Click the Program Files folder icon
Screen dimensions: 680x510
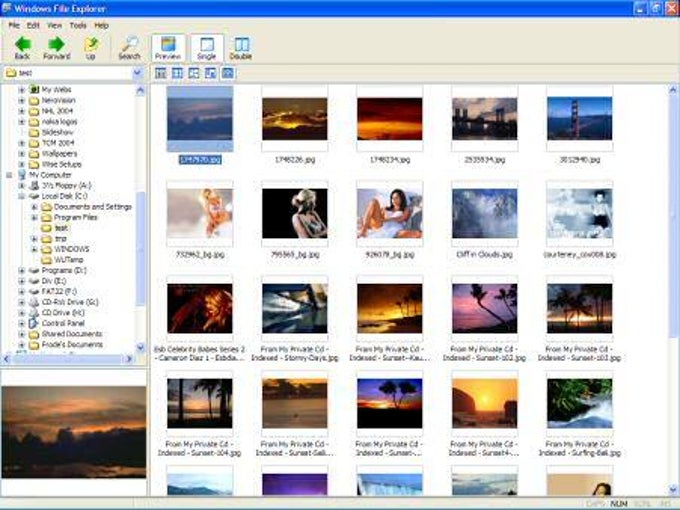pos(46,217)
